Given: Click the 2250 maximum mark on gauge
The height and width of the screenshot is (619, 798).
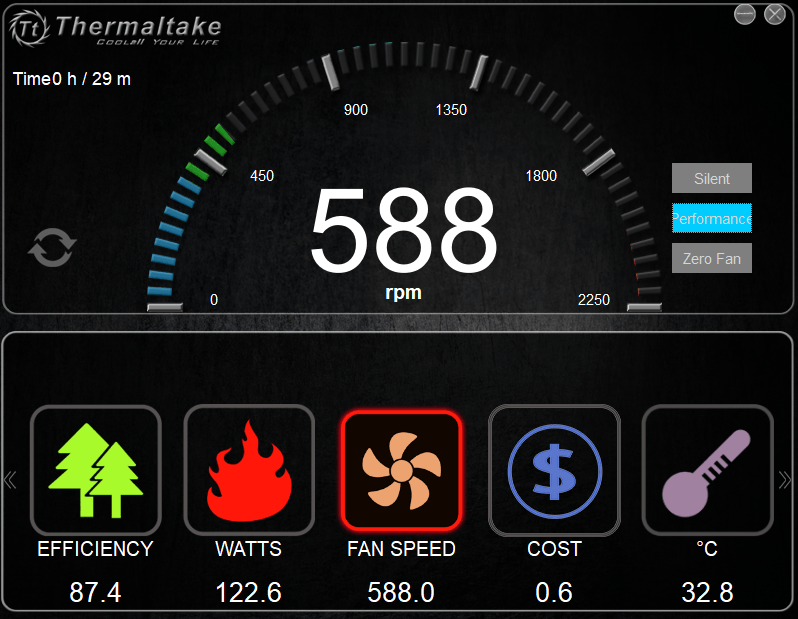Looking at the screenshot, I should pos(593,300).
